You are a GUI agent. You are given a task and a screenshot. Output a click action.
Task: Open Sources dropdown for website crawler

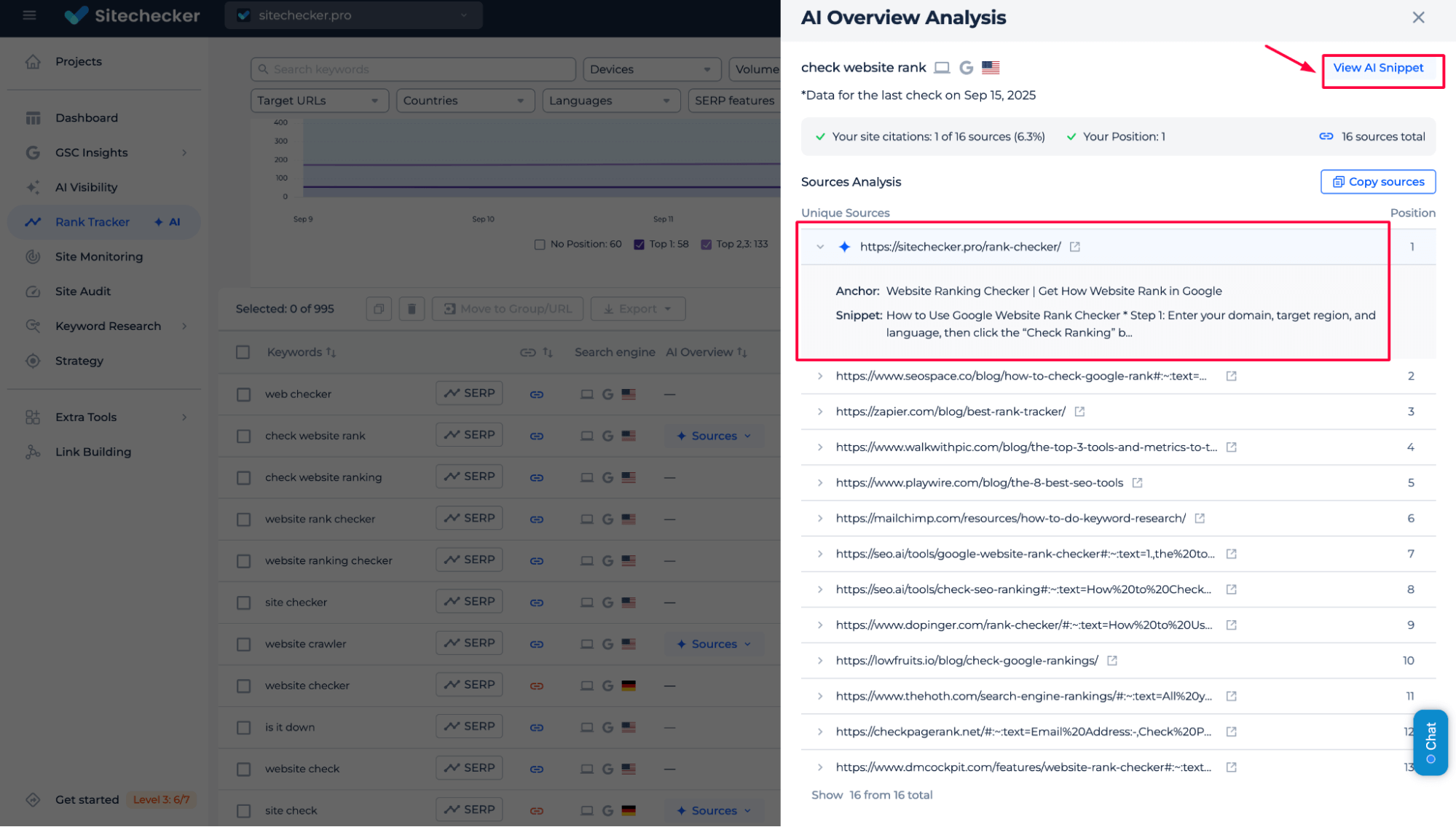[714, 644]
